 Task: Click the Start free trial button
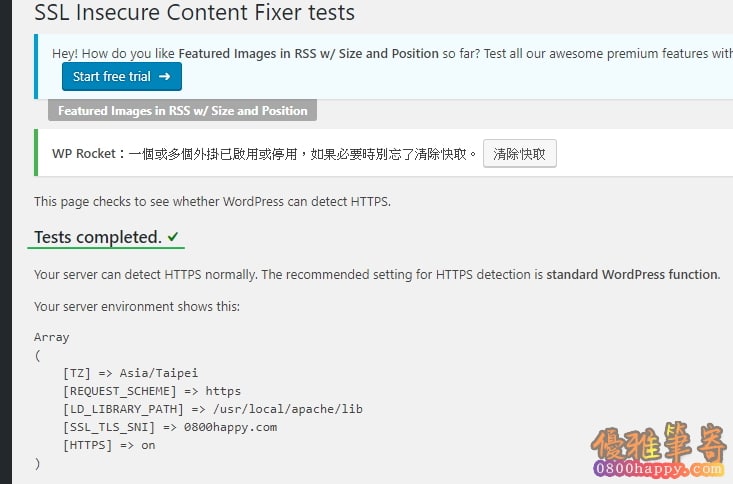(122, 76)
